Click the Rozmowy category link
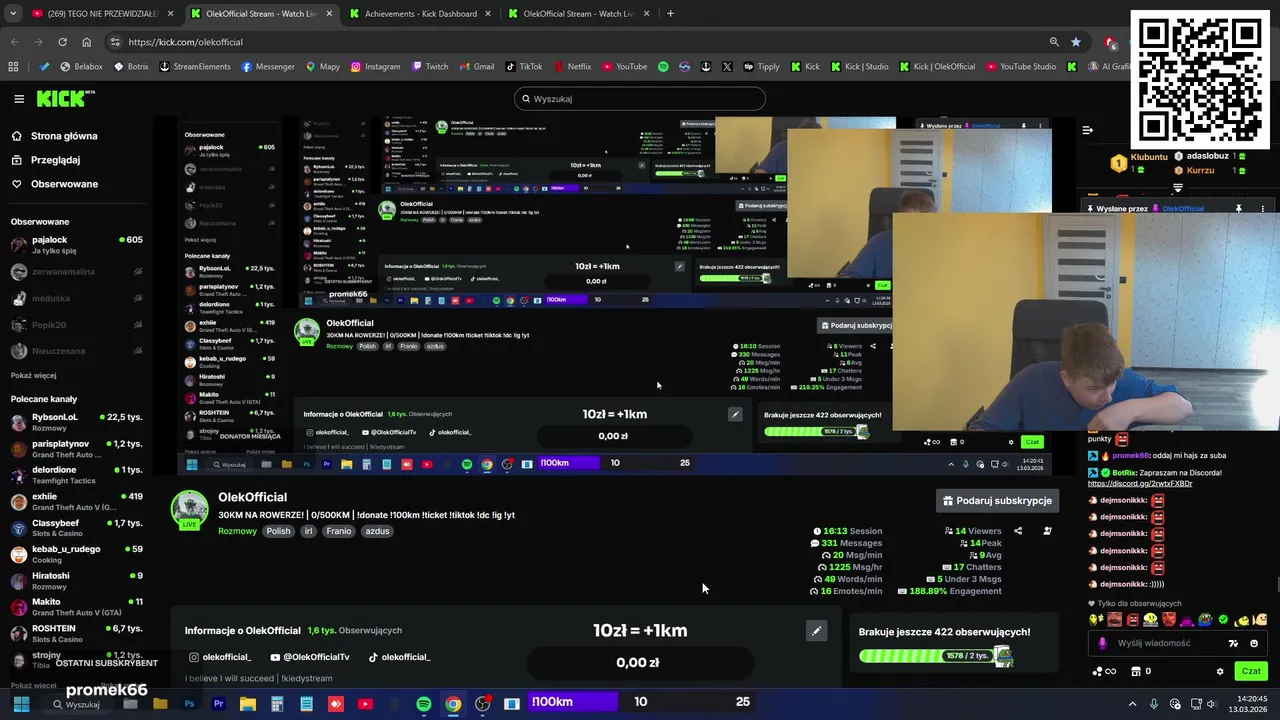The image size is (1280, 720). tap(237, 531)
